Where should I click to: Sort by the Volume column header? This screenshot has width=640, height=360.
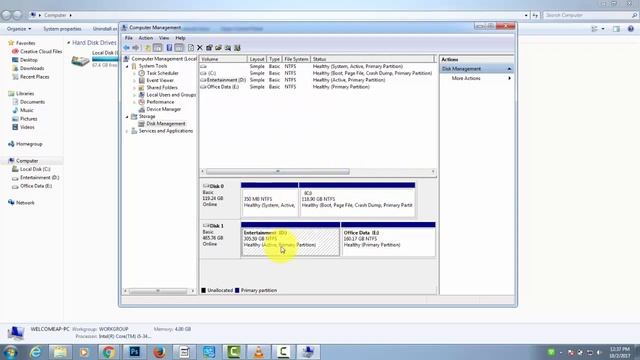pos(223,59)
